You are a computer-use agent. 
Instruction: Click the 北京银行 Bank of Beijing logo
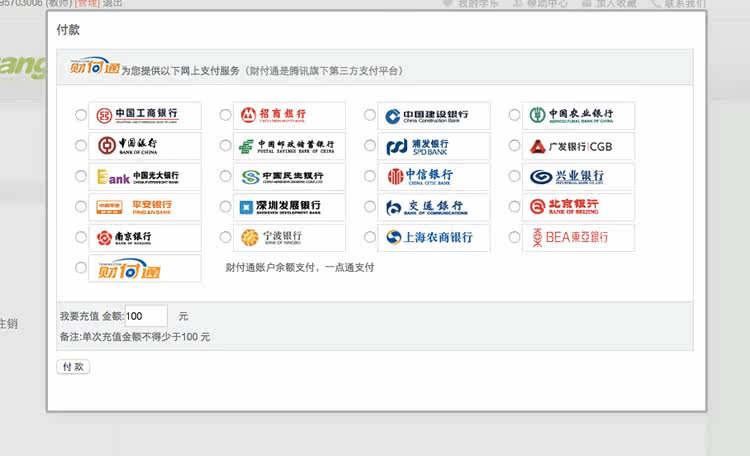point(578,207)
